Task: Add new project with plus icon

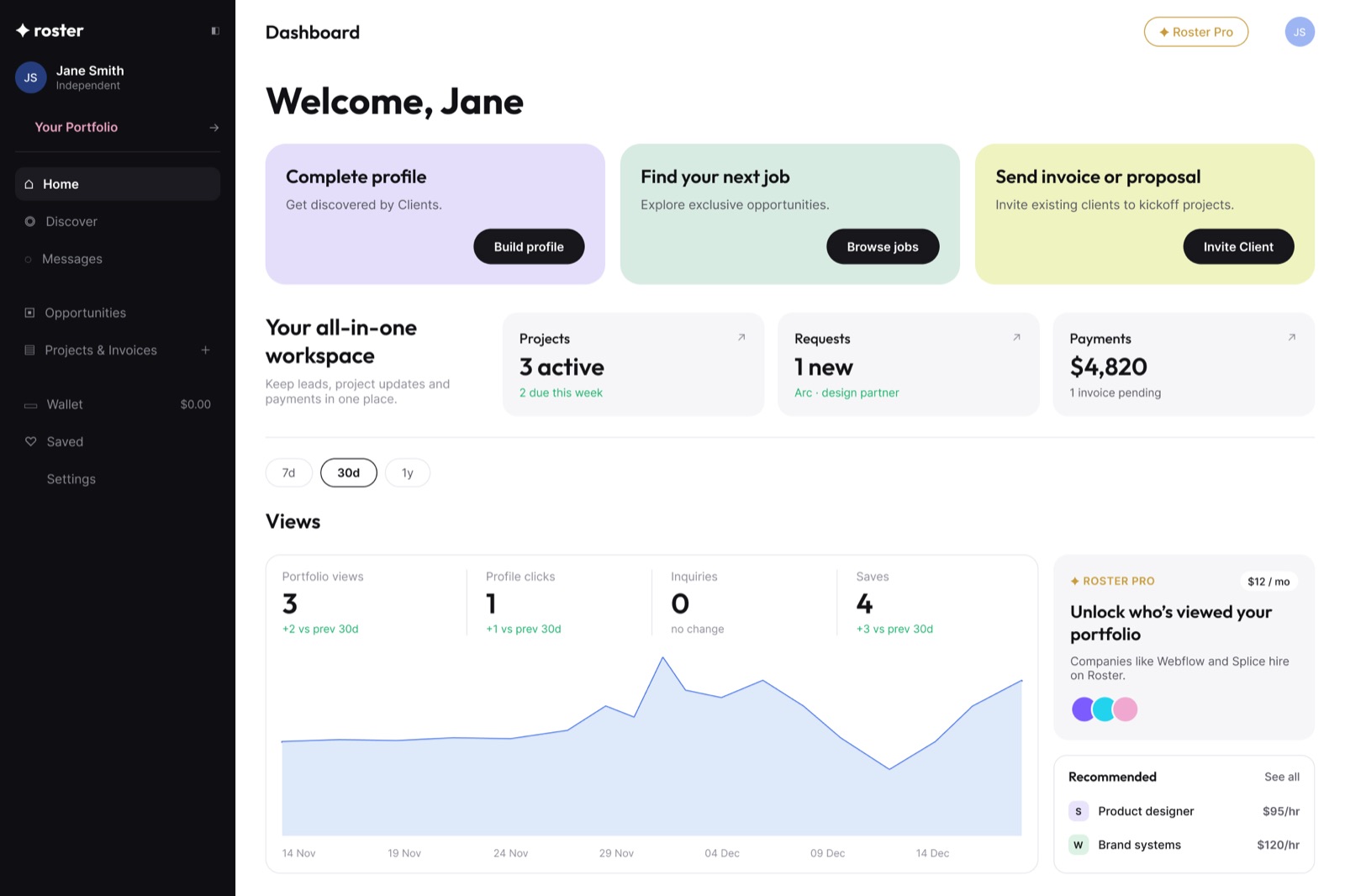Action: [205, 350]
